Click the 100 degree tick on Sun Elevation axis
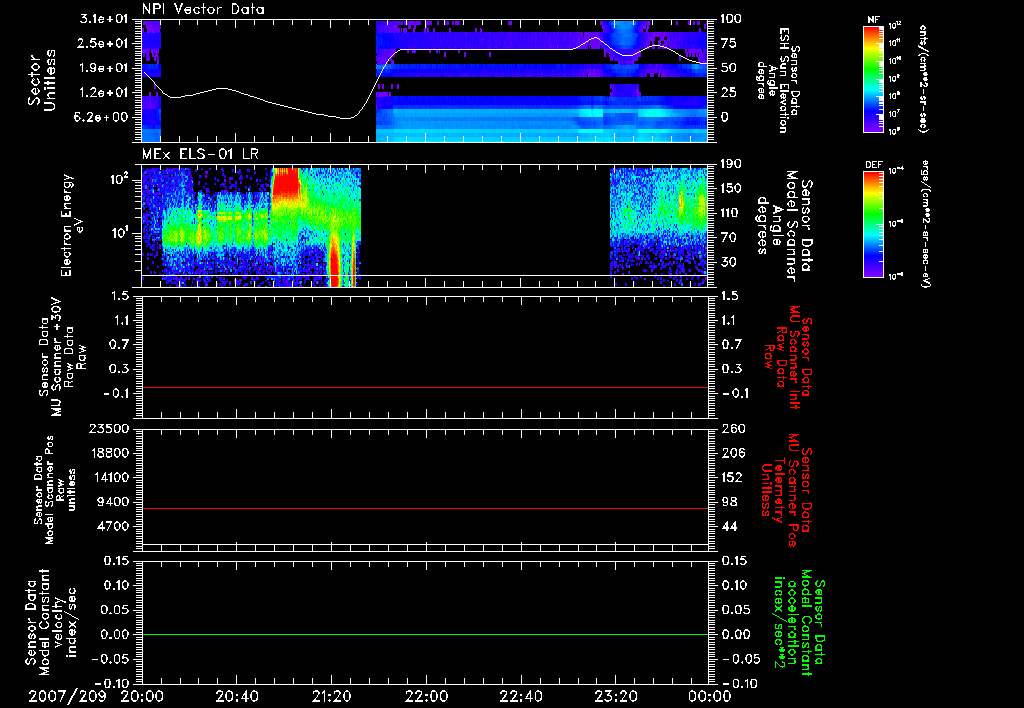1024x708 pixels. click(731, 19)
